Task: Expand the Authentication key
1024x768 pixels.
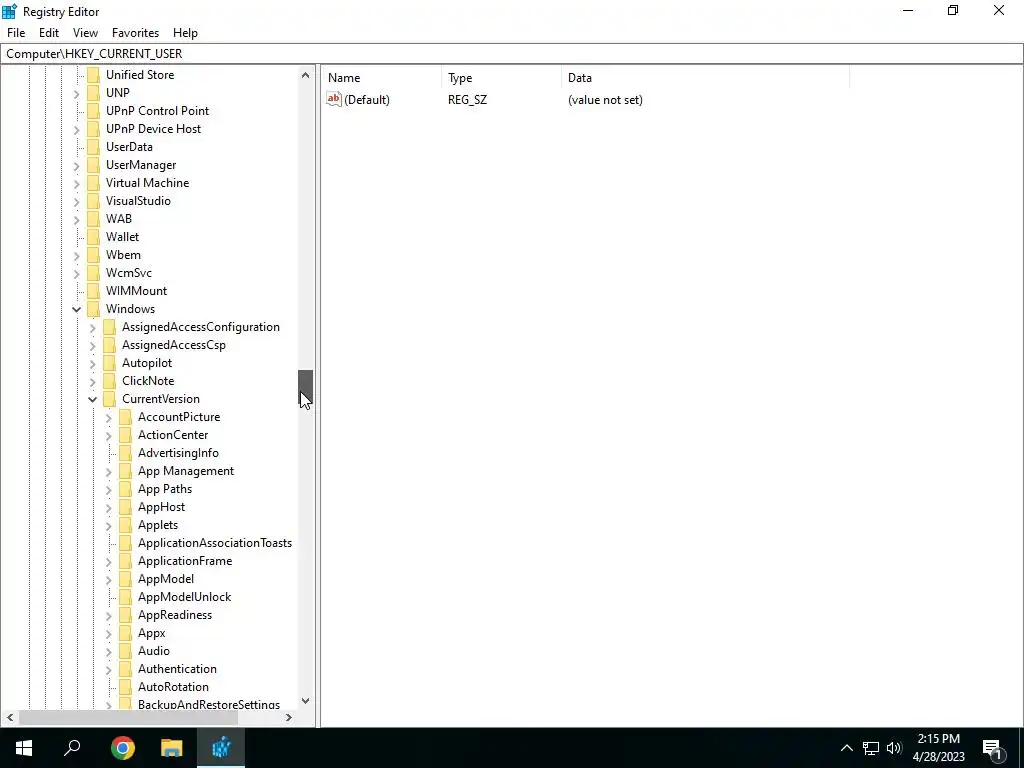Action: click(x=108, y=669)
